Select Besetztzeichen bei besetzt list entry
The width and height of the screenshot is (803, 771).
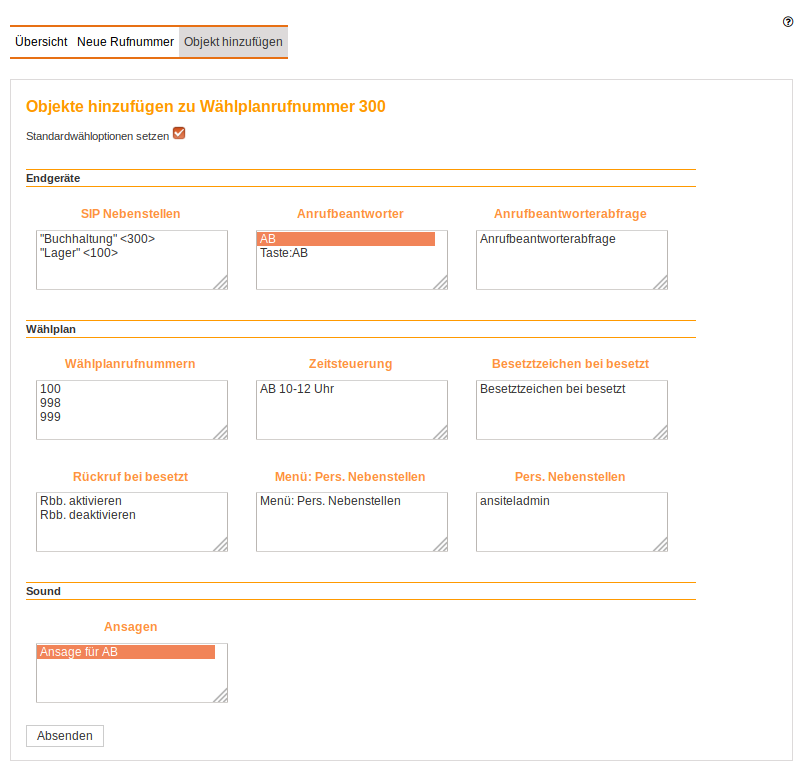tap(552, 389)
